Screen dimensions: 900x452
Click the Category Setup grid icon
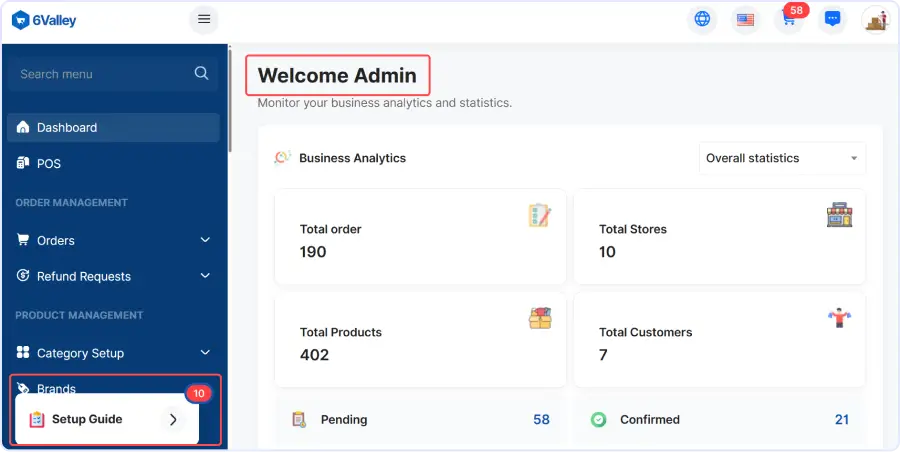23,352
